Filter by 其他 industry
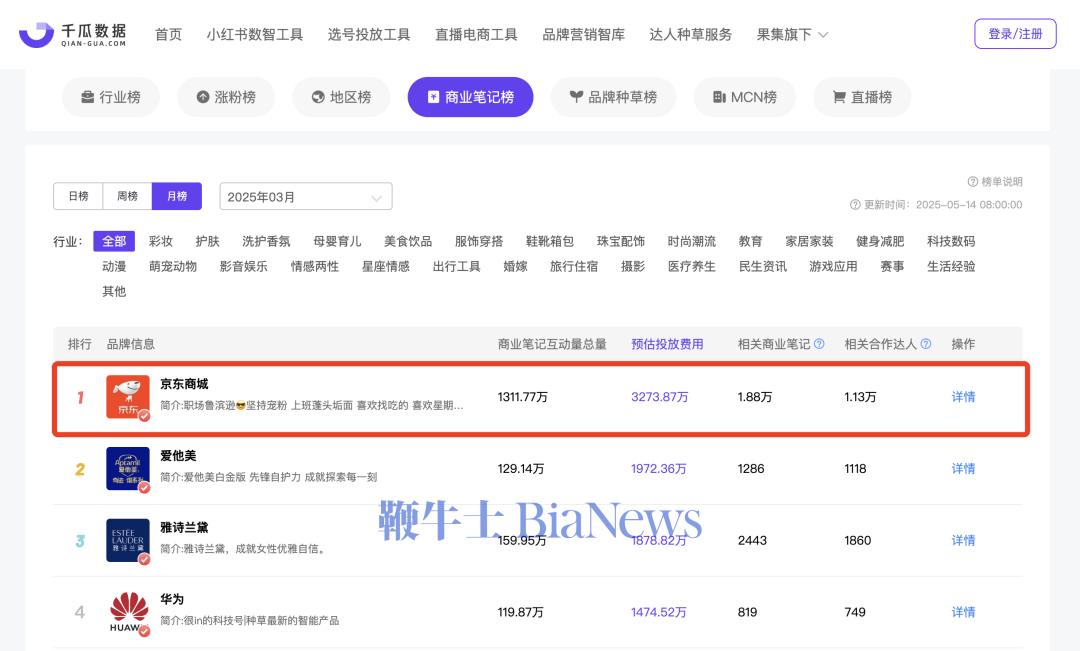The image size is (1080, 651). [114, 291]
